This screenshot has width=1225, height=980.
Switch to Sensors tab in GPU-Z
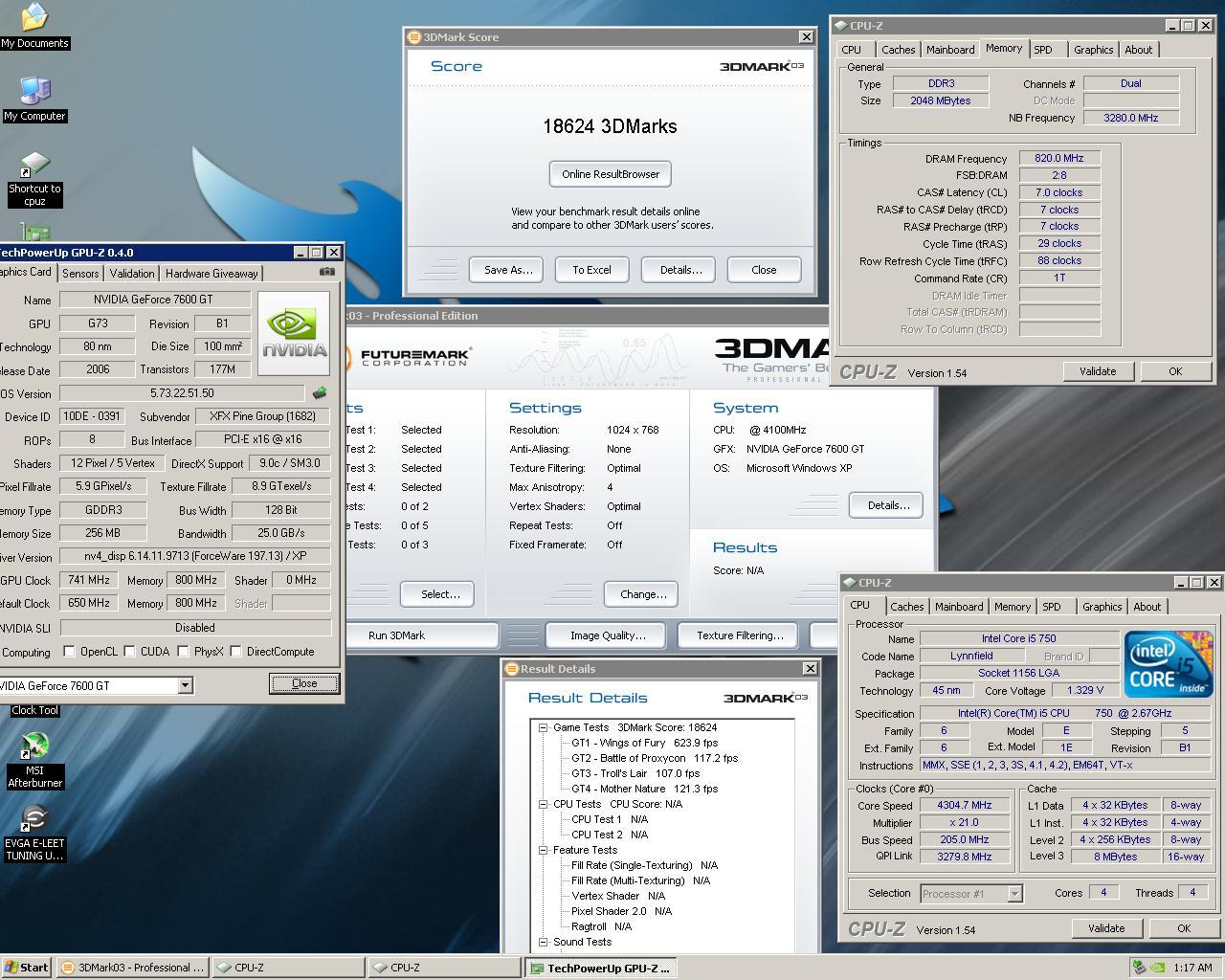(80, 274)
